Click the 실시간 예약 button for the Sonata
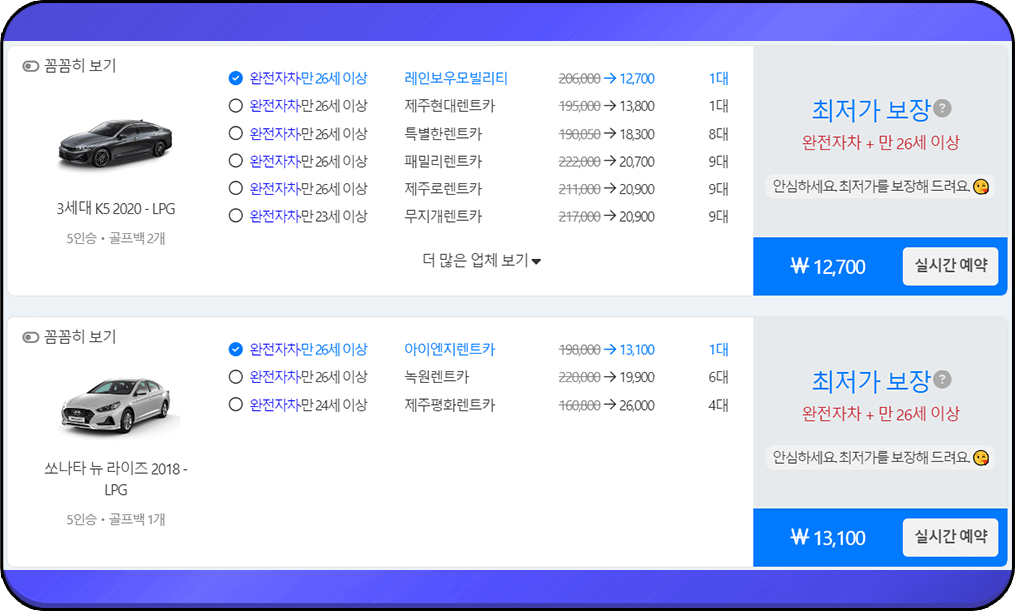This screenshot has width=1015, height=611. [x=949, y=537]
